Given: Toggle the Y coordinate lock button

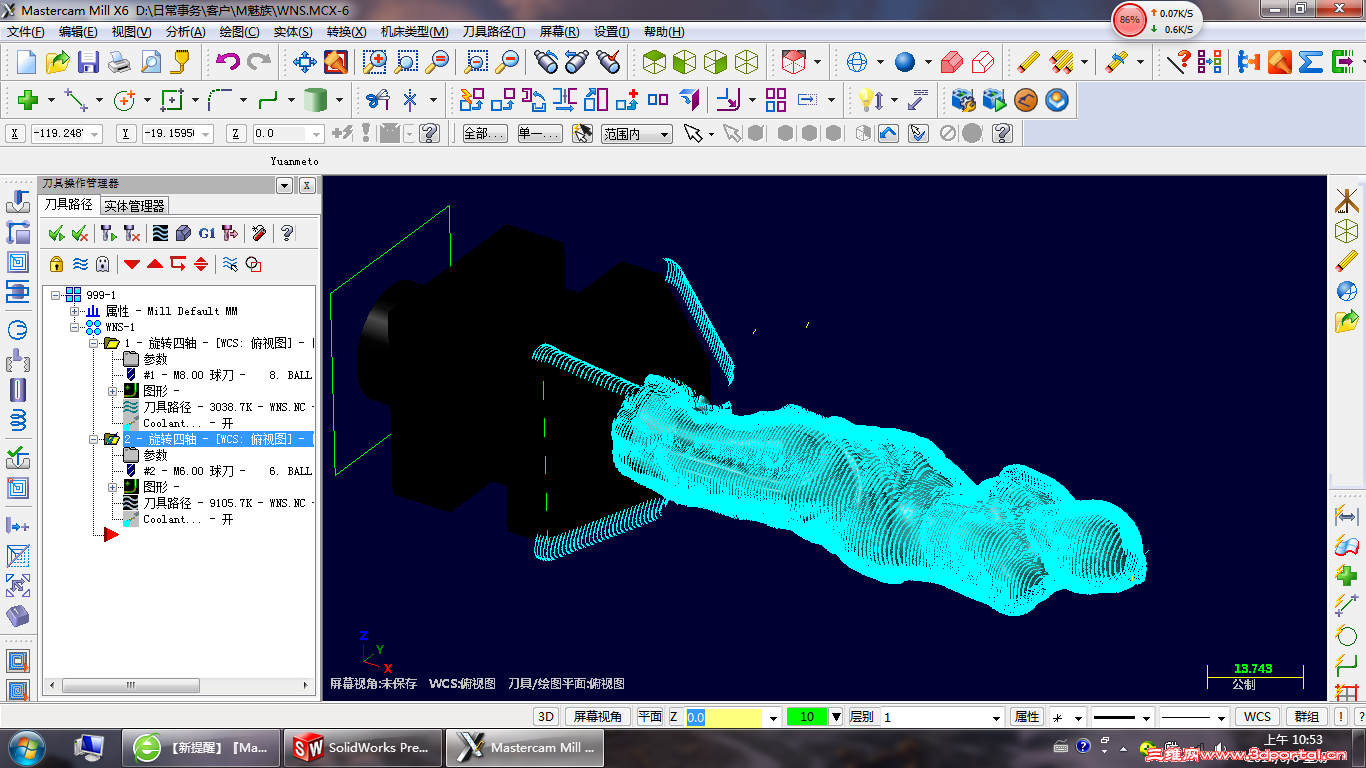Looking at the screenshot, I should [x=126, y=133].
